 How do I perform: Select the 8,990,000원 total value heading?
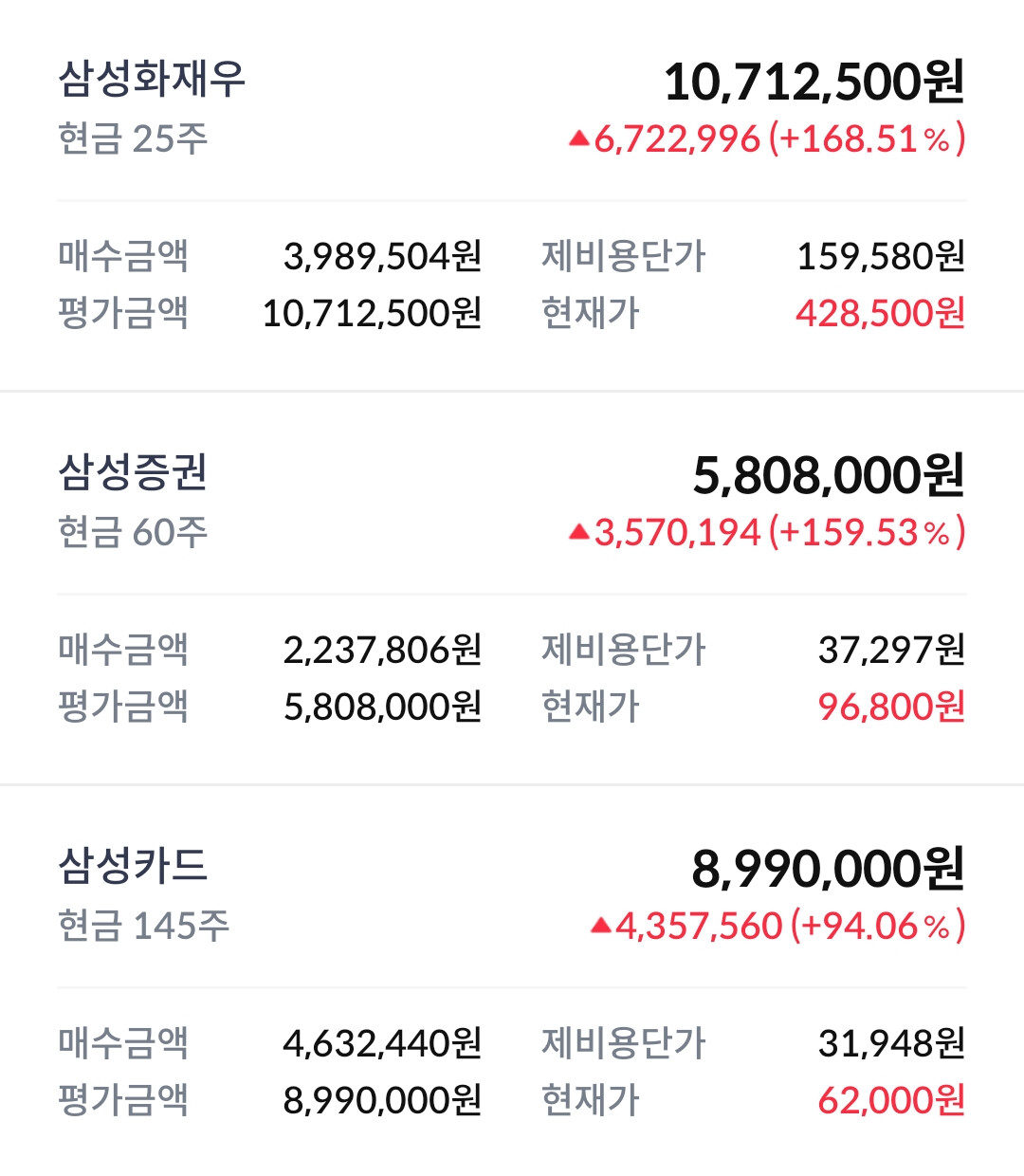point(828,869)
